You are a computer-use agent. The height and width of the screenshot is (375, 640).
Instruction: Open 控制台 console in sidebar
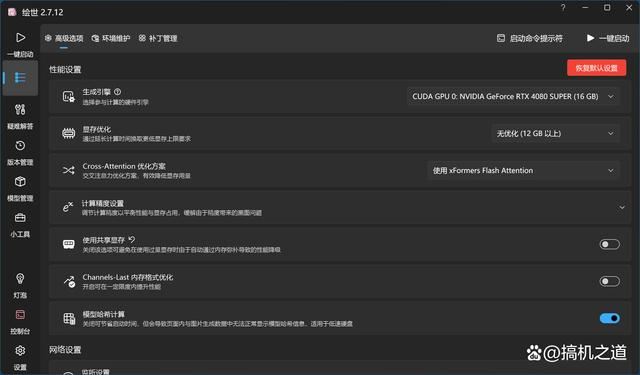click(x=20, y=321)
